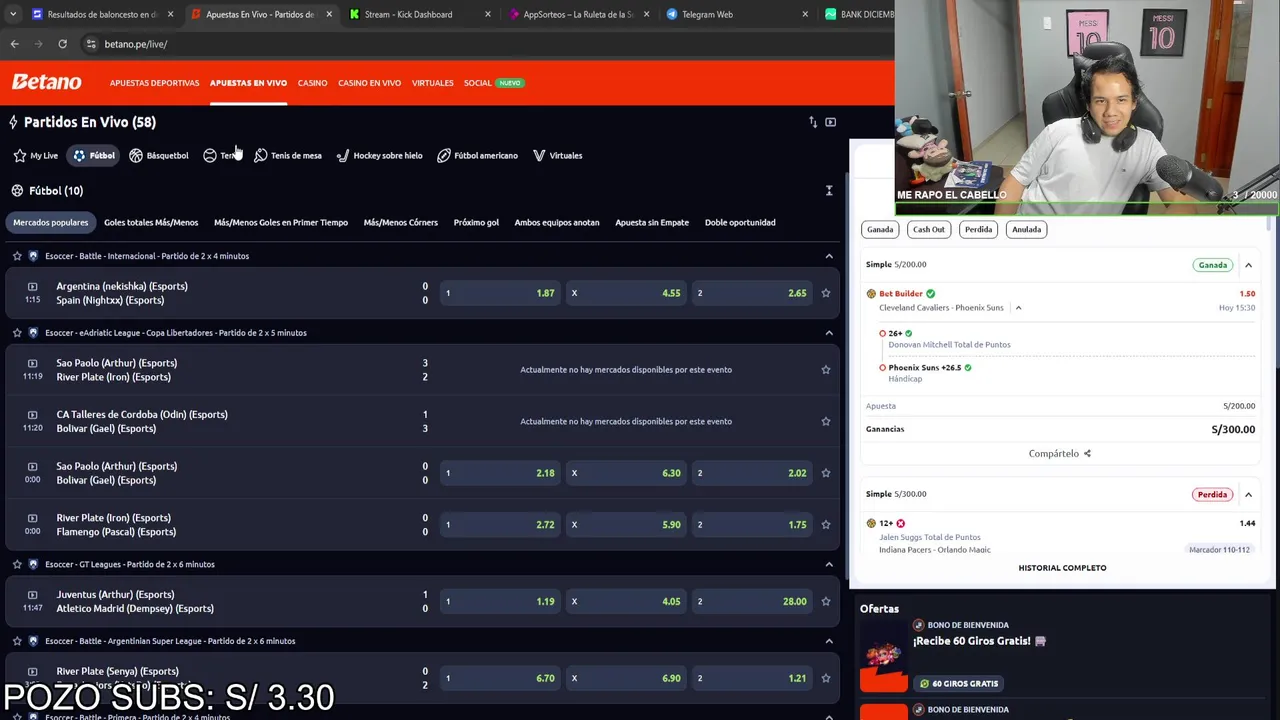Viewport: 1280px width, 720px height.
Task: Open the Social menu
Action: (478, 83)
